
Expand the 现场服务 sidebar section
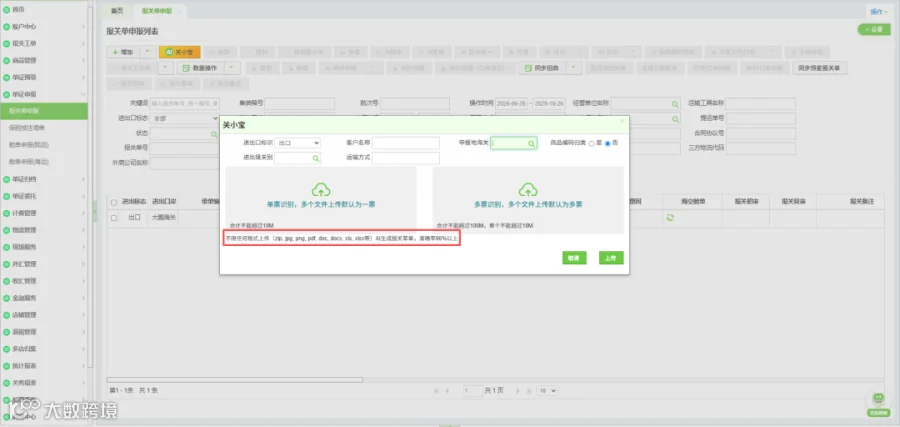coord(83,247)
